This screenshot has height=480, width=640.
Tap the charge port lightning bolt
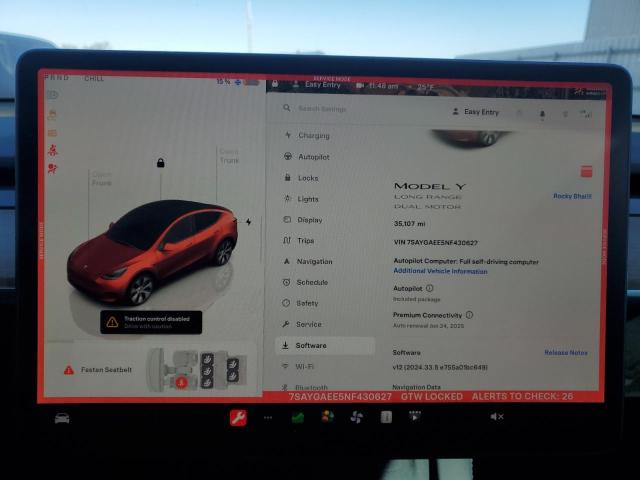click(248, 222)
